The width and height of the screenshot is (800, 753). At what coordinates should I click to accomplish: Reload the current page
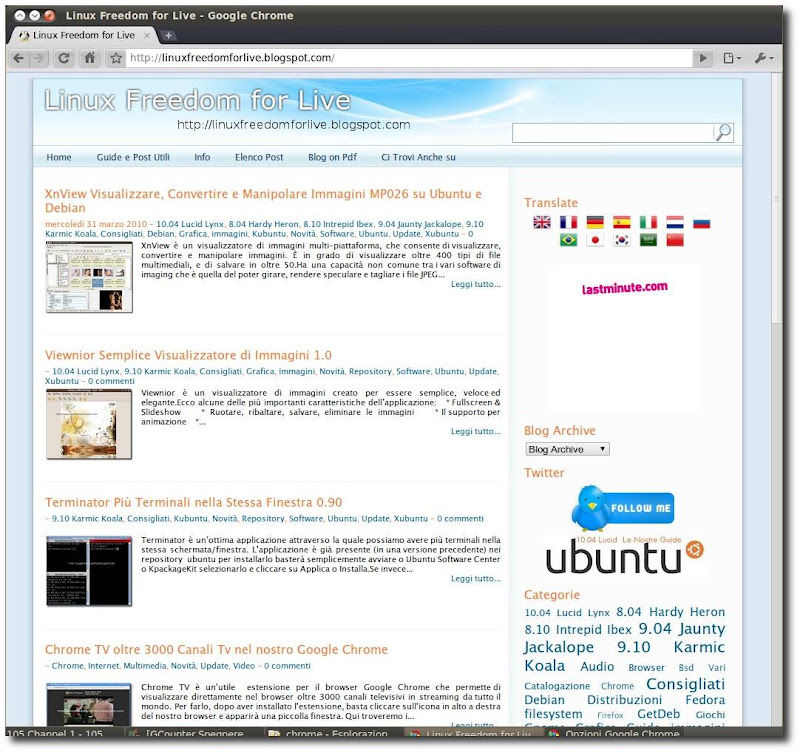click(x=62, y=58)
